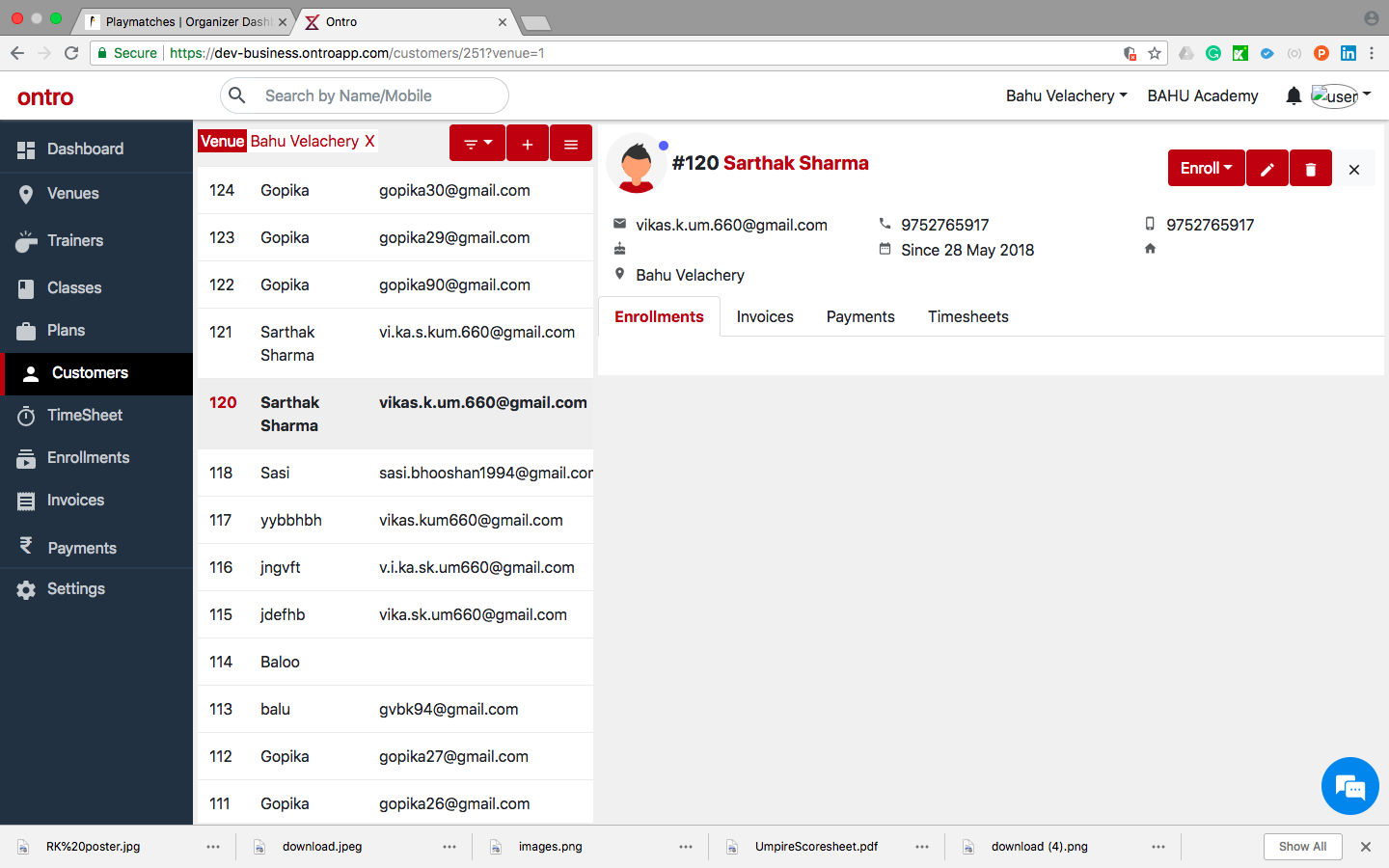Screen dimensions: 1389x868
Task: Open Enrollments from the sidebar
Action: tap(96, 457)
